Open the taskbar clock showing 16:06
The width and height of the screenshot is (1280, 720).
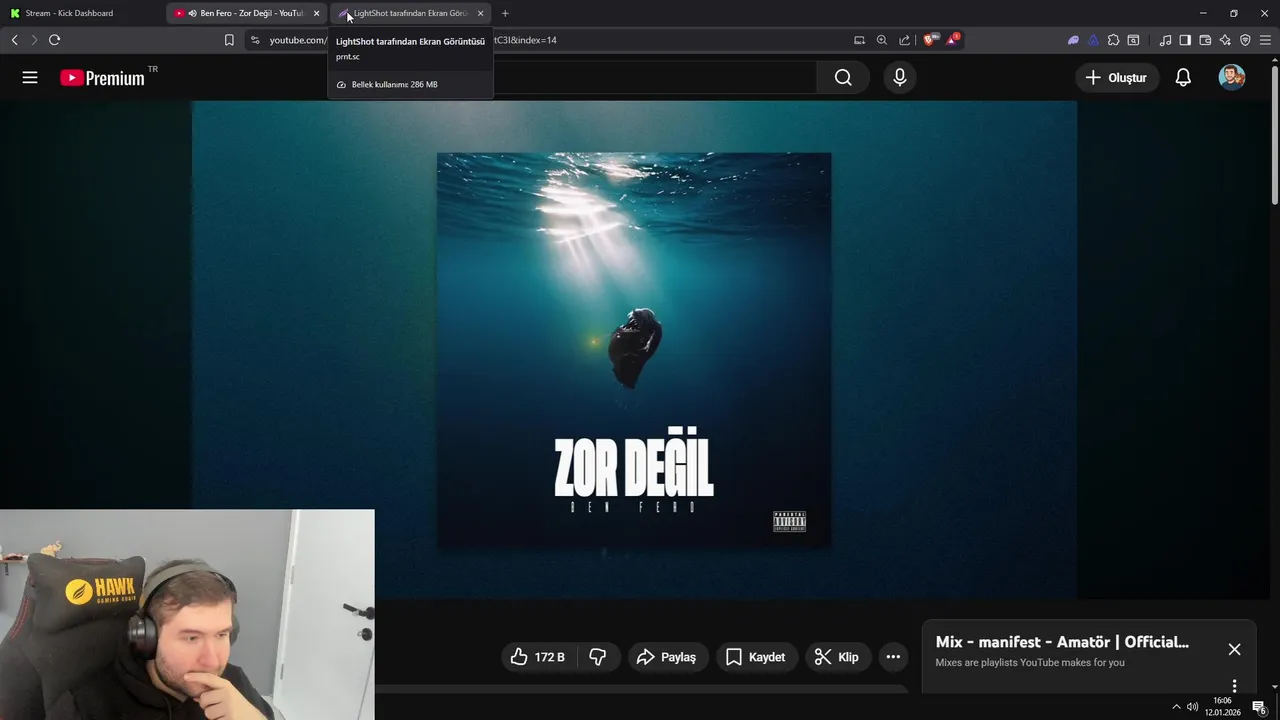(x=1222, y=706)
